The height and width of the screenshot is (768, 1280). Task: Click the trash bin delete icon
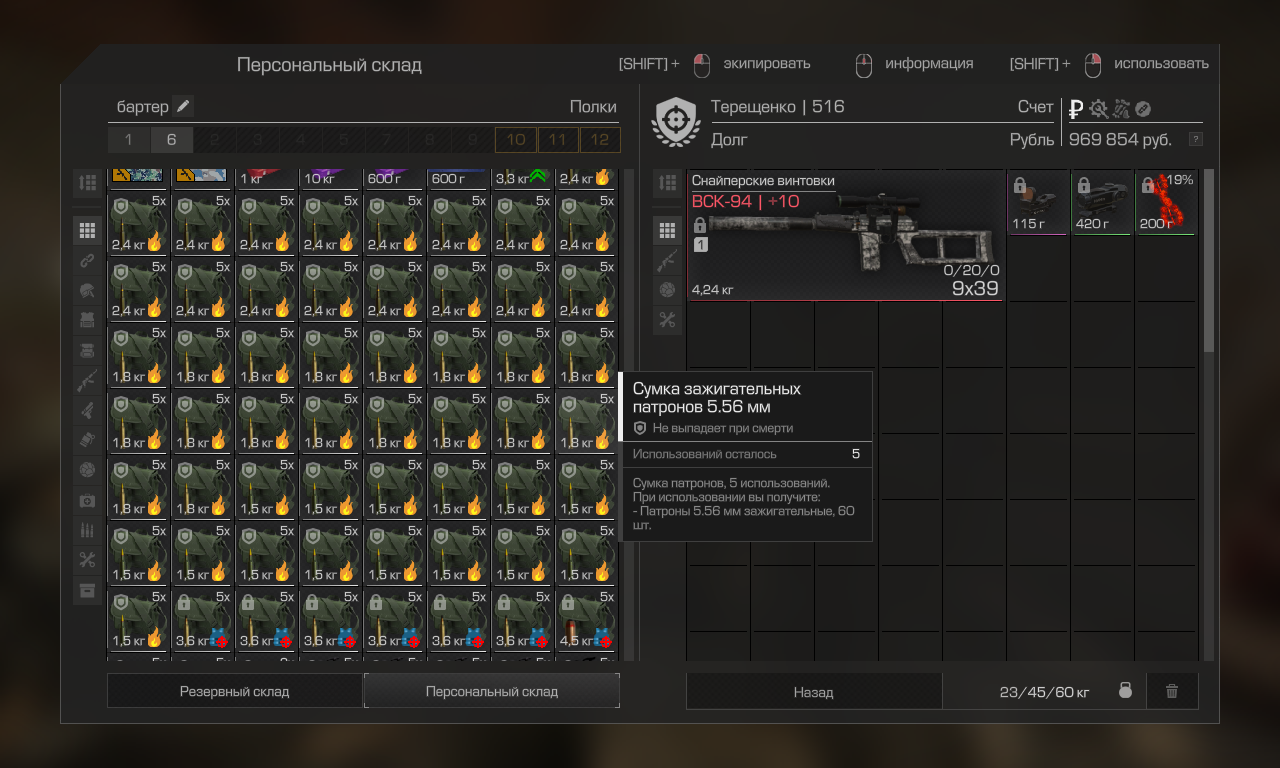coord(1172,691)
